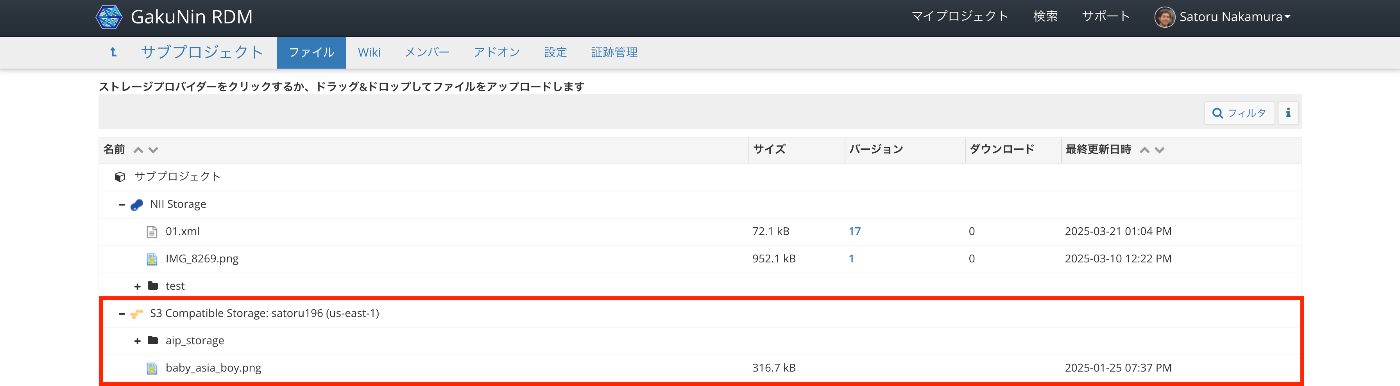Select S3 Compatible Storage: satoru196 row label

264,313
